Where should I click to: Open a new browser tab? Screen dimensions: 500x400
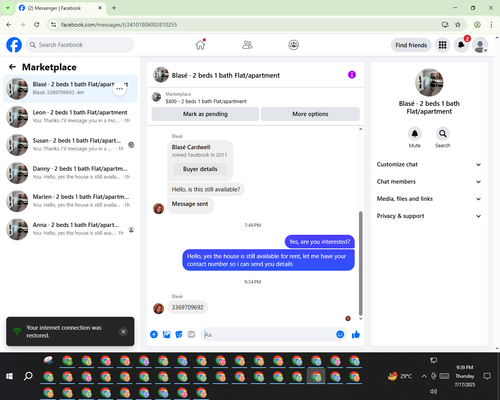tap(114, 8)
